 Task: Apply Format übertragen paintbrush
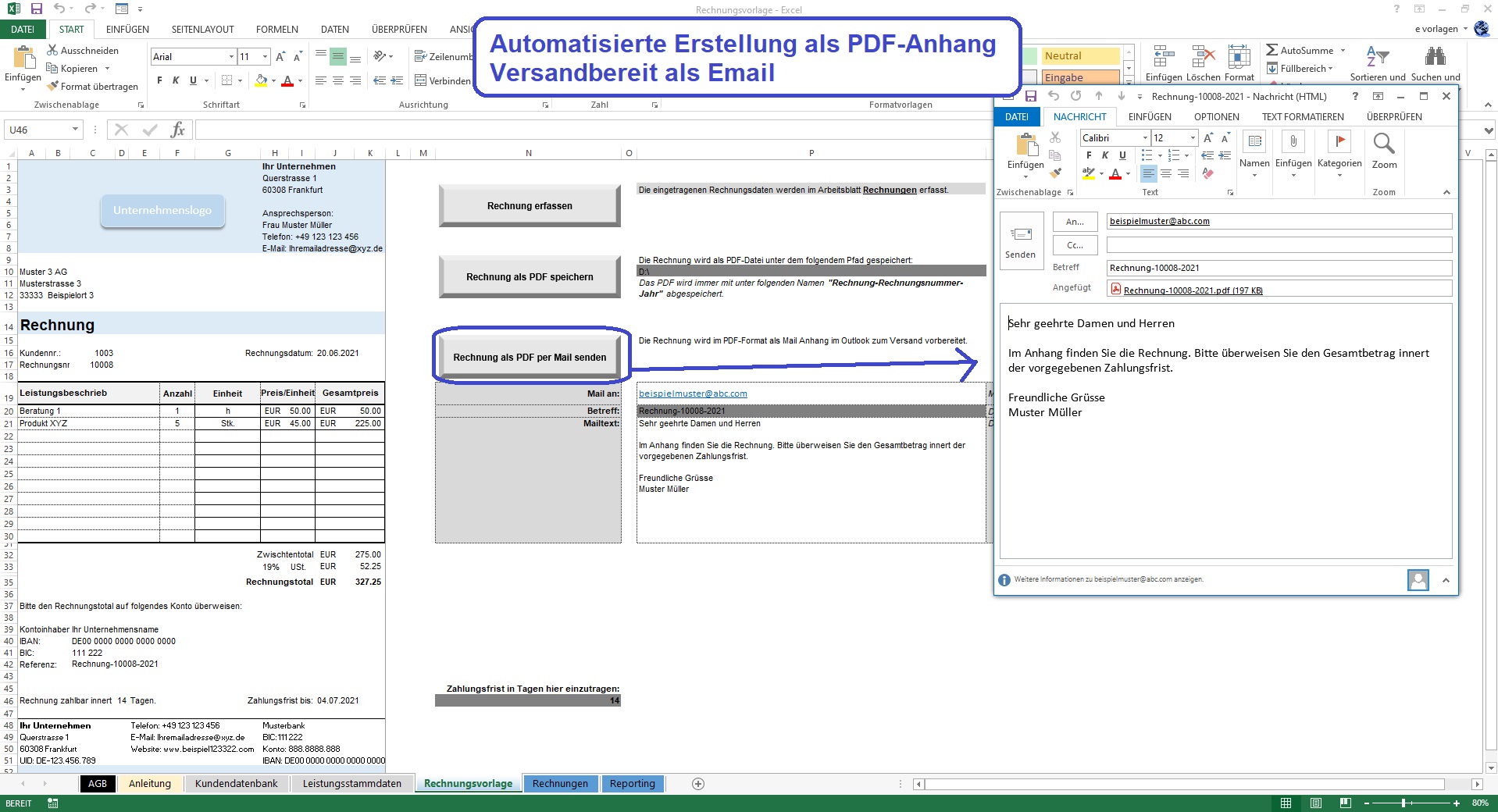pyautogui.click(x=92, y=87)
